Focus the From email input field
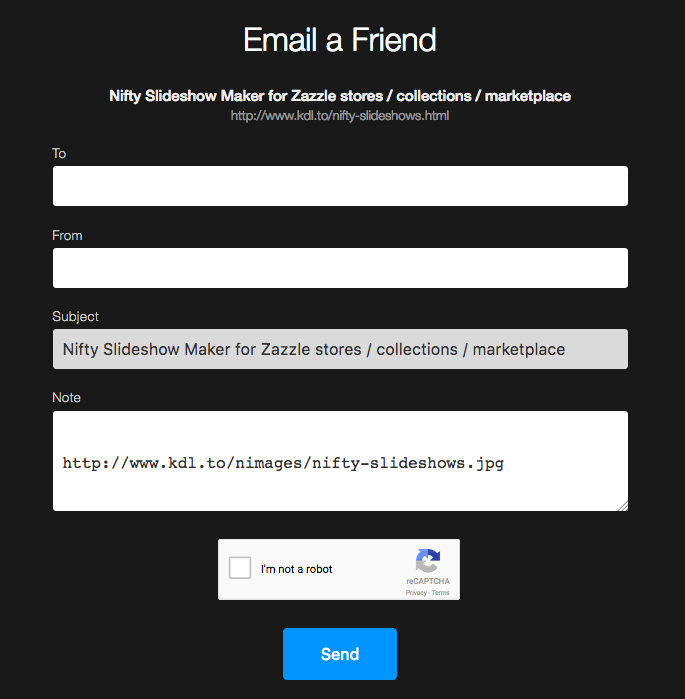 [x=340, y=268]
